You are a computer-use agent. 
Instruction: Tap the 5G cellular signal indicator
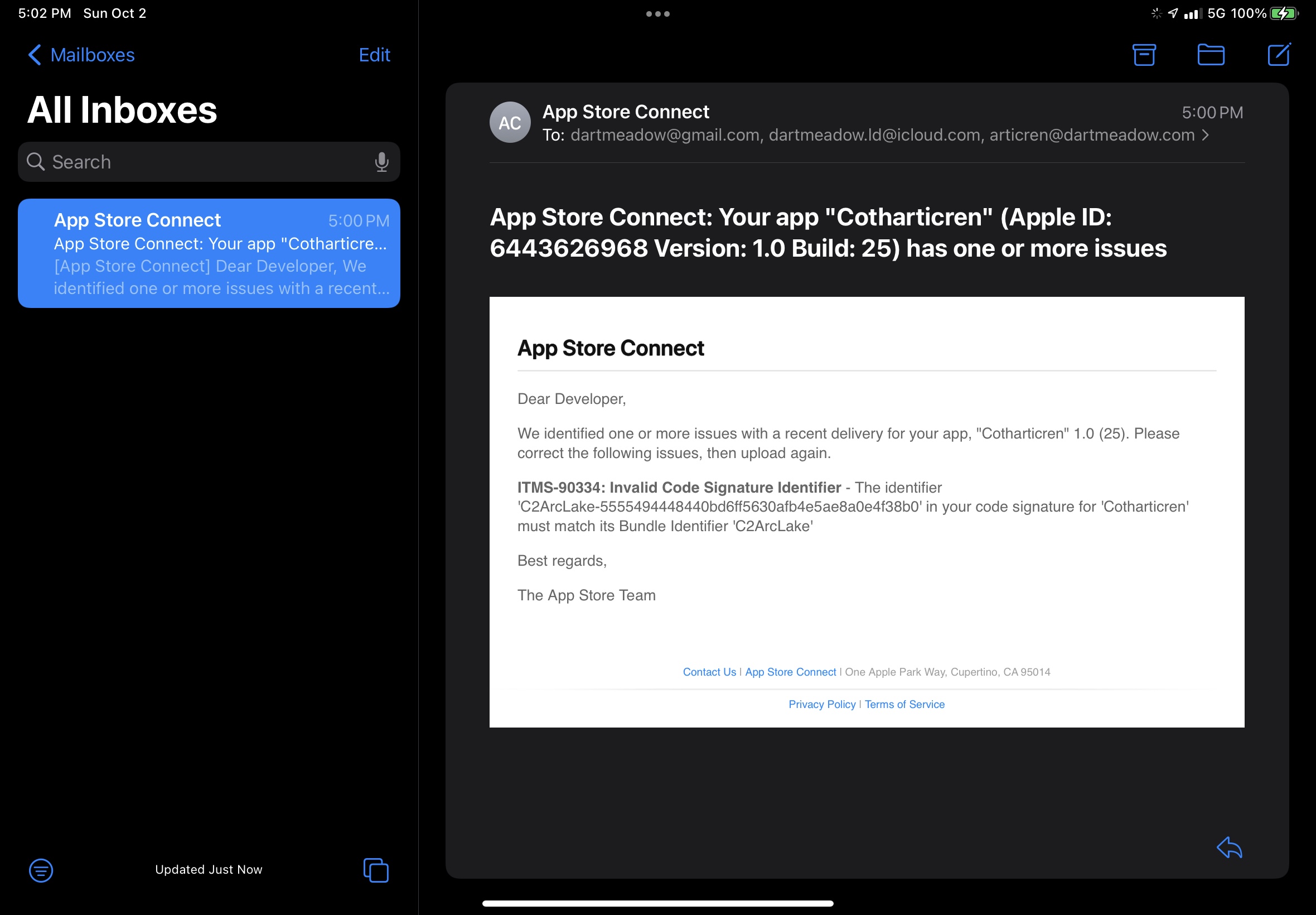coord(1204,13)
